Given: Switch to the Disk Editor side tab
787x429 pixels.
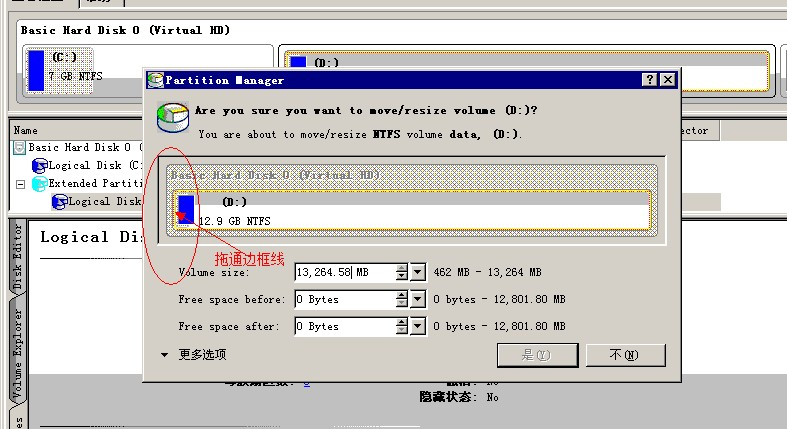Looking at the screenshot, I should (x=18, y=257).
